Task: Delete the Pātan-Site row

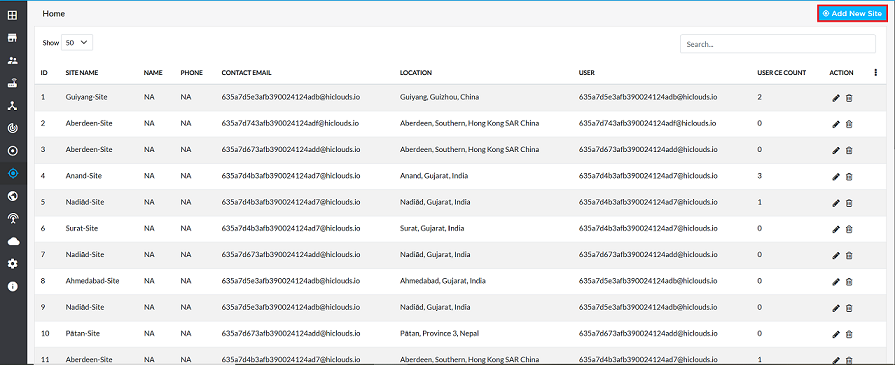Action: (849, 334)
